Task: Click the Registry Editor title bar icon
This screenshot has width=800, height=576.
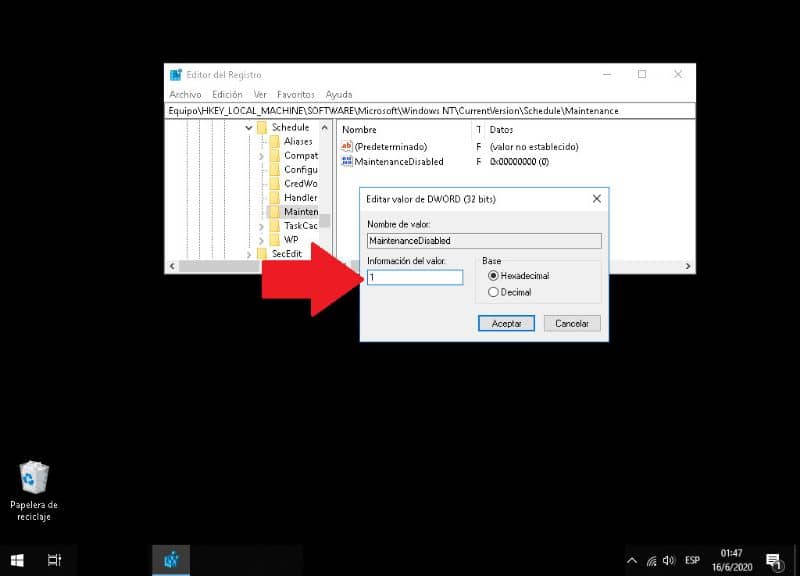Action: pos(176,75)
